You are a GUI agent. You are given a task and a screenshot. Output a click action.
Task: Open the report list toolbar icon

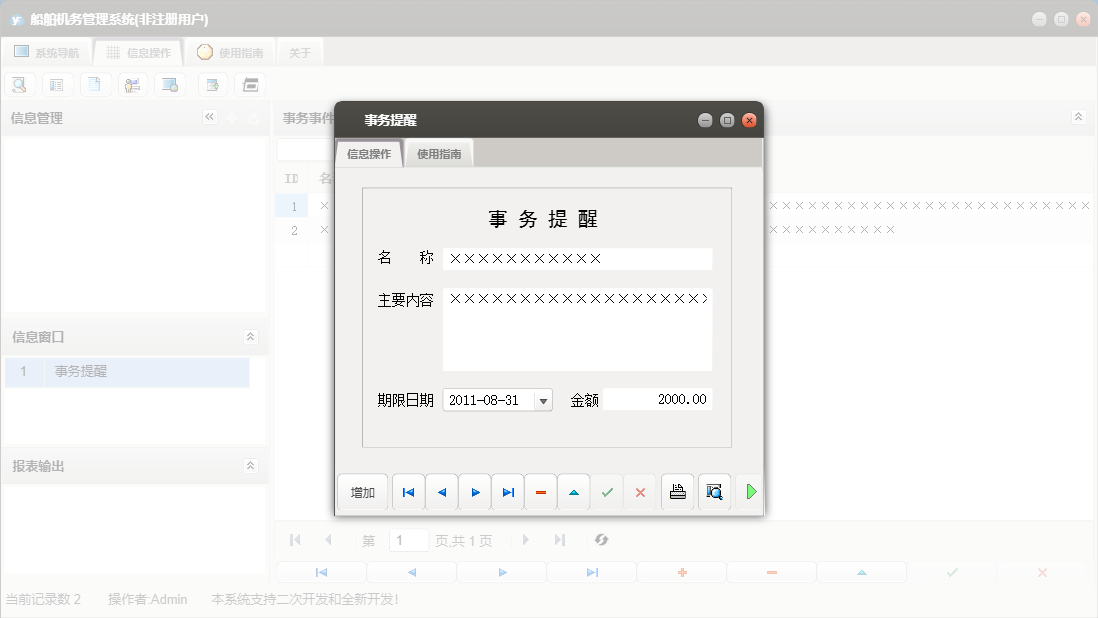57,84
